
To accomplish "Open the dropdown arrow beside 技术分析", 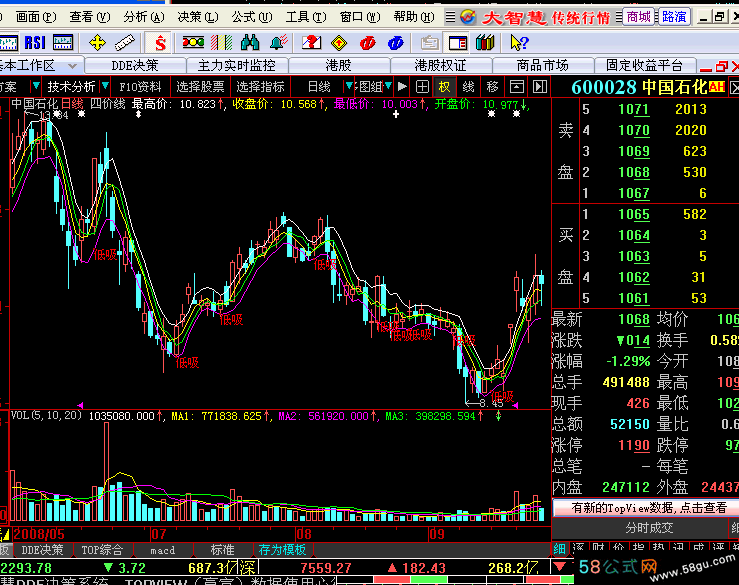I will 106,86.
